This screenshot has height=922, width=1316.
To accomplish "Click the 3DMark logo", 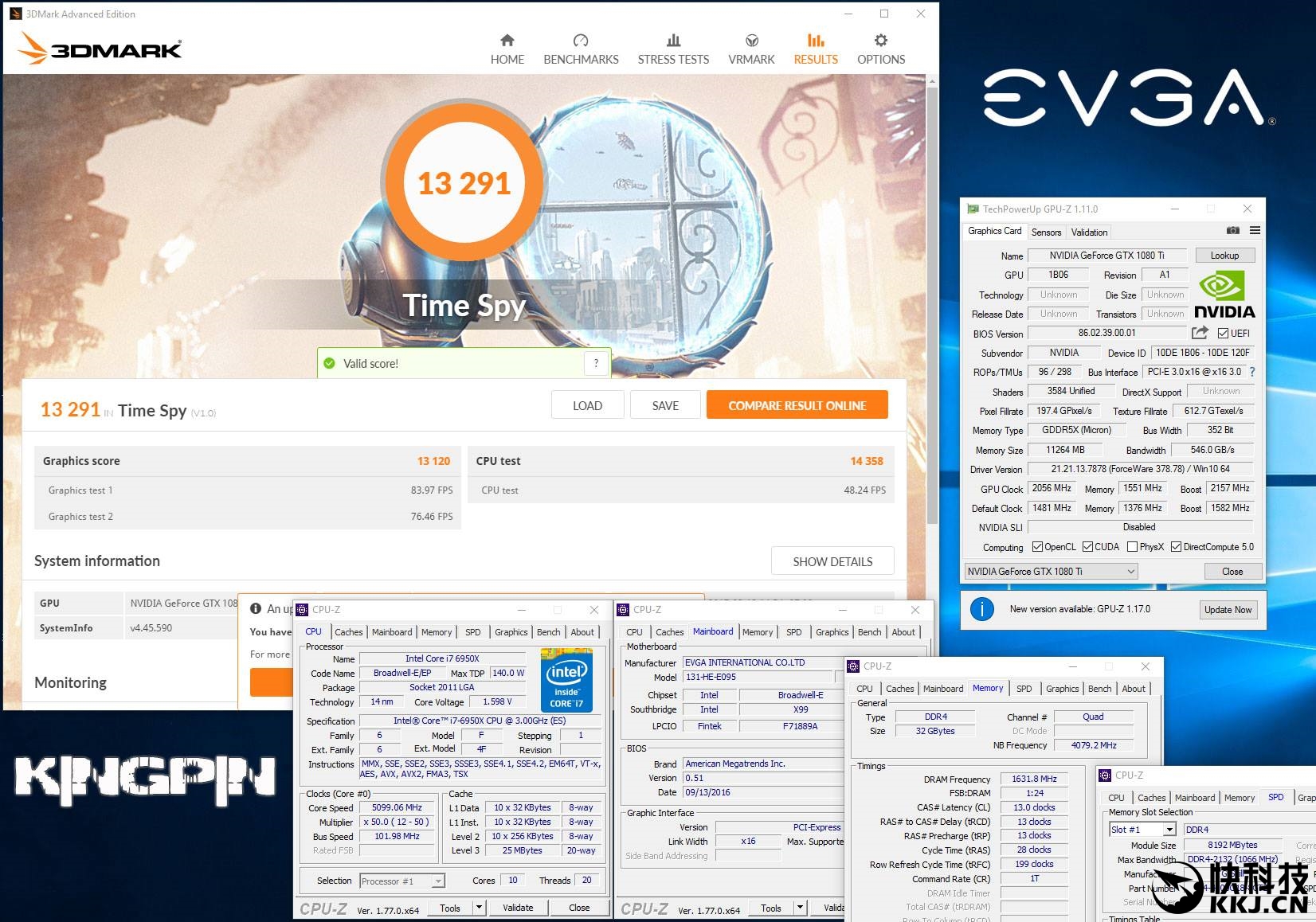I will pos(100,49).
